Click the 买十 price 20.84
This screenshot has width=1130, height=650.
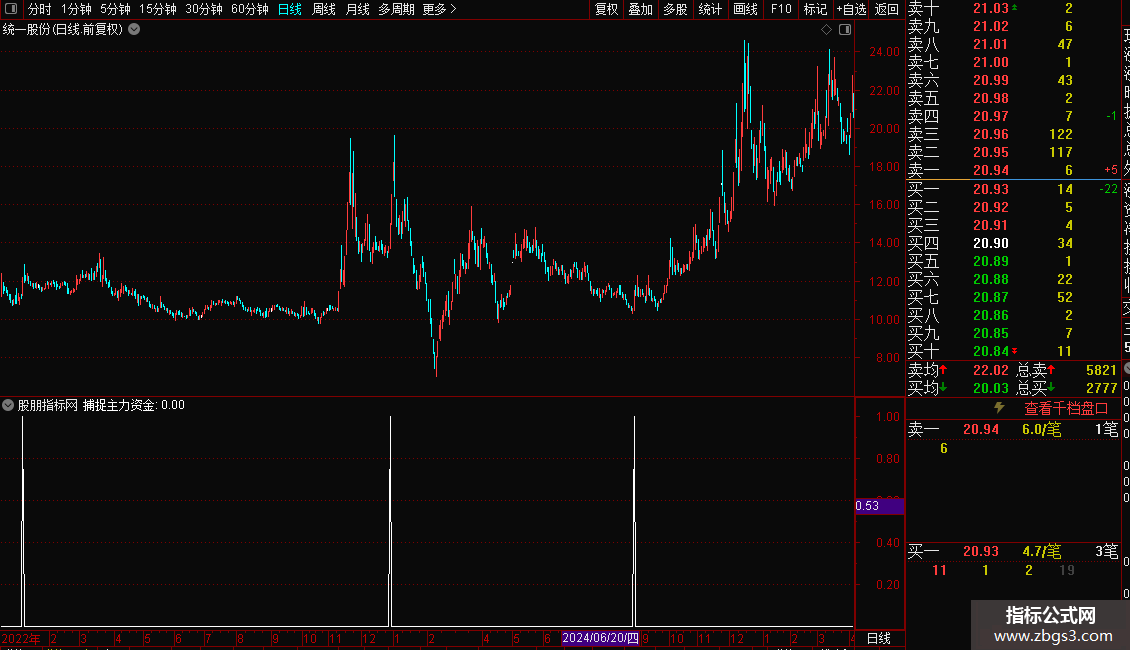coord(991,351)
